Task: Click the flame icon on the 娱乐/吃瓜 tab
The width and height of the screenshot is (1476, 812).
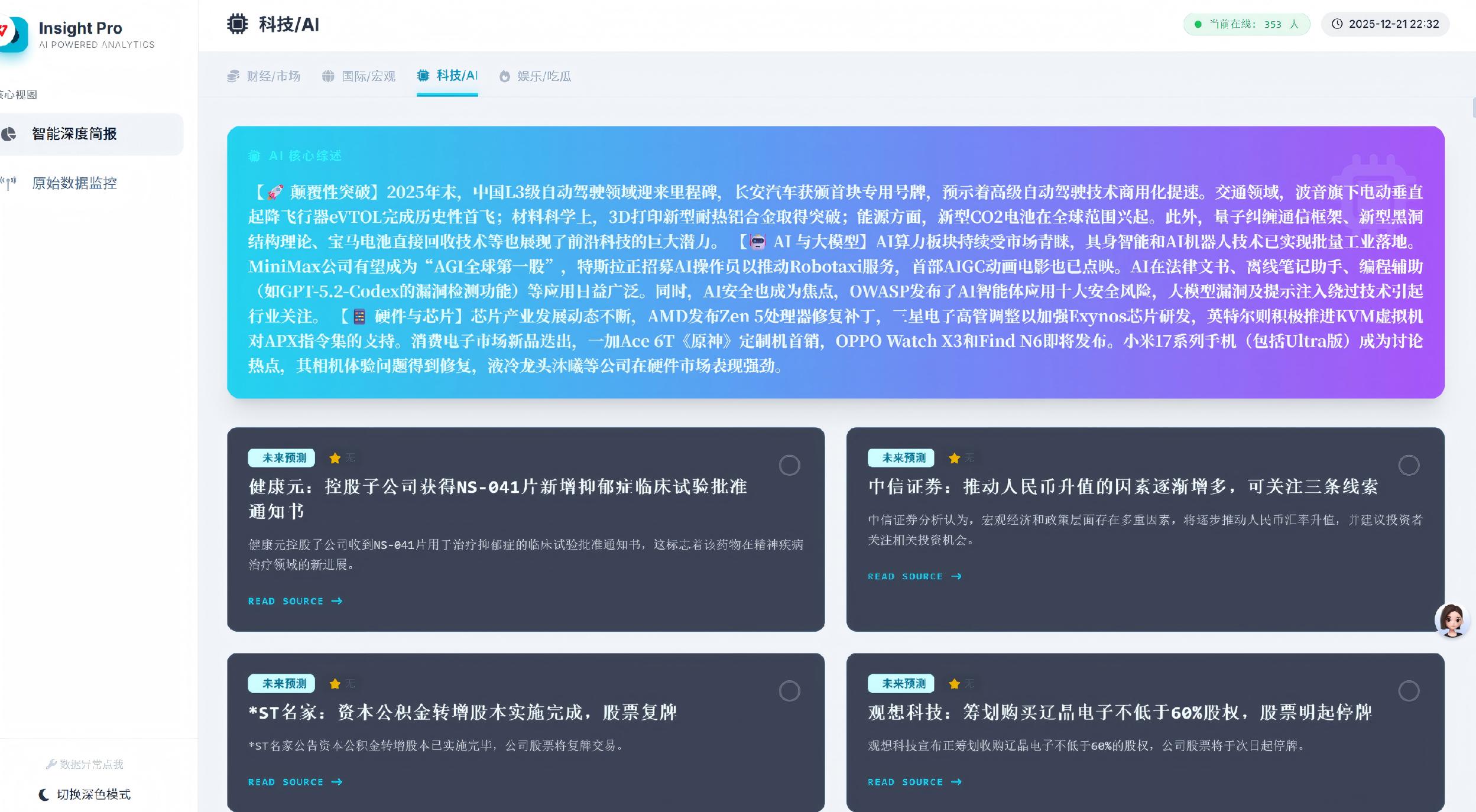Action: click(x=505, y=76)
